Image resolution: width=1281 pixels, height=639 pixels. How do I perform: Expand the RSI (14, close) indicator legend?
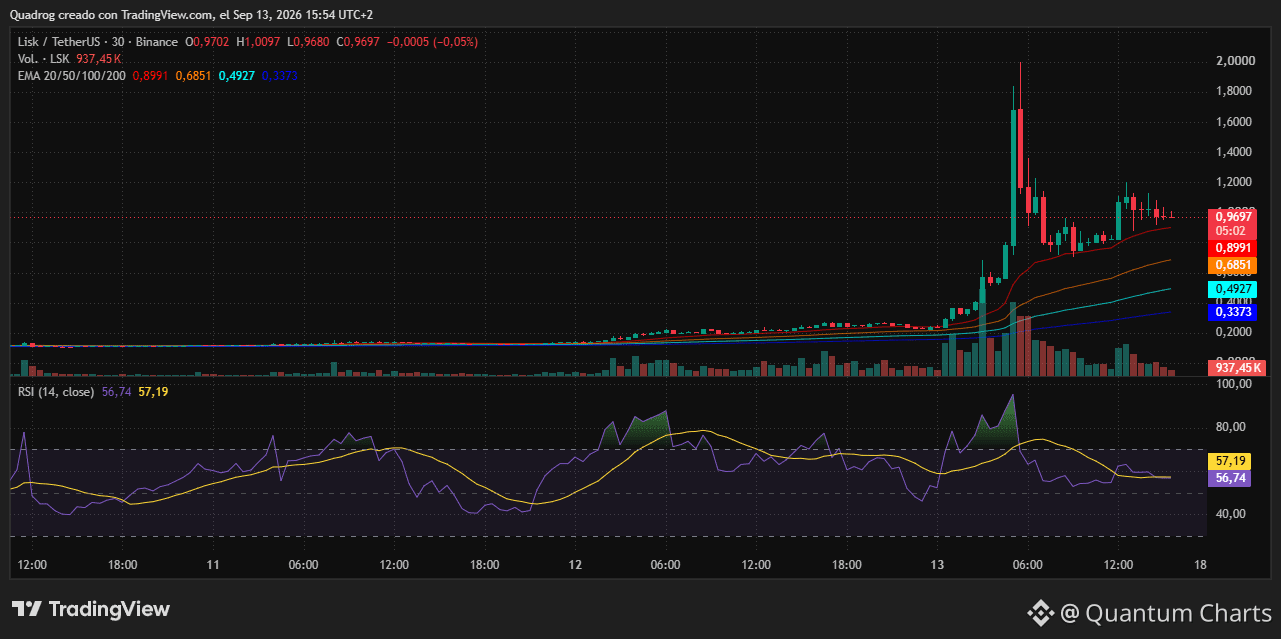tap(56, 392)
